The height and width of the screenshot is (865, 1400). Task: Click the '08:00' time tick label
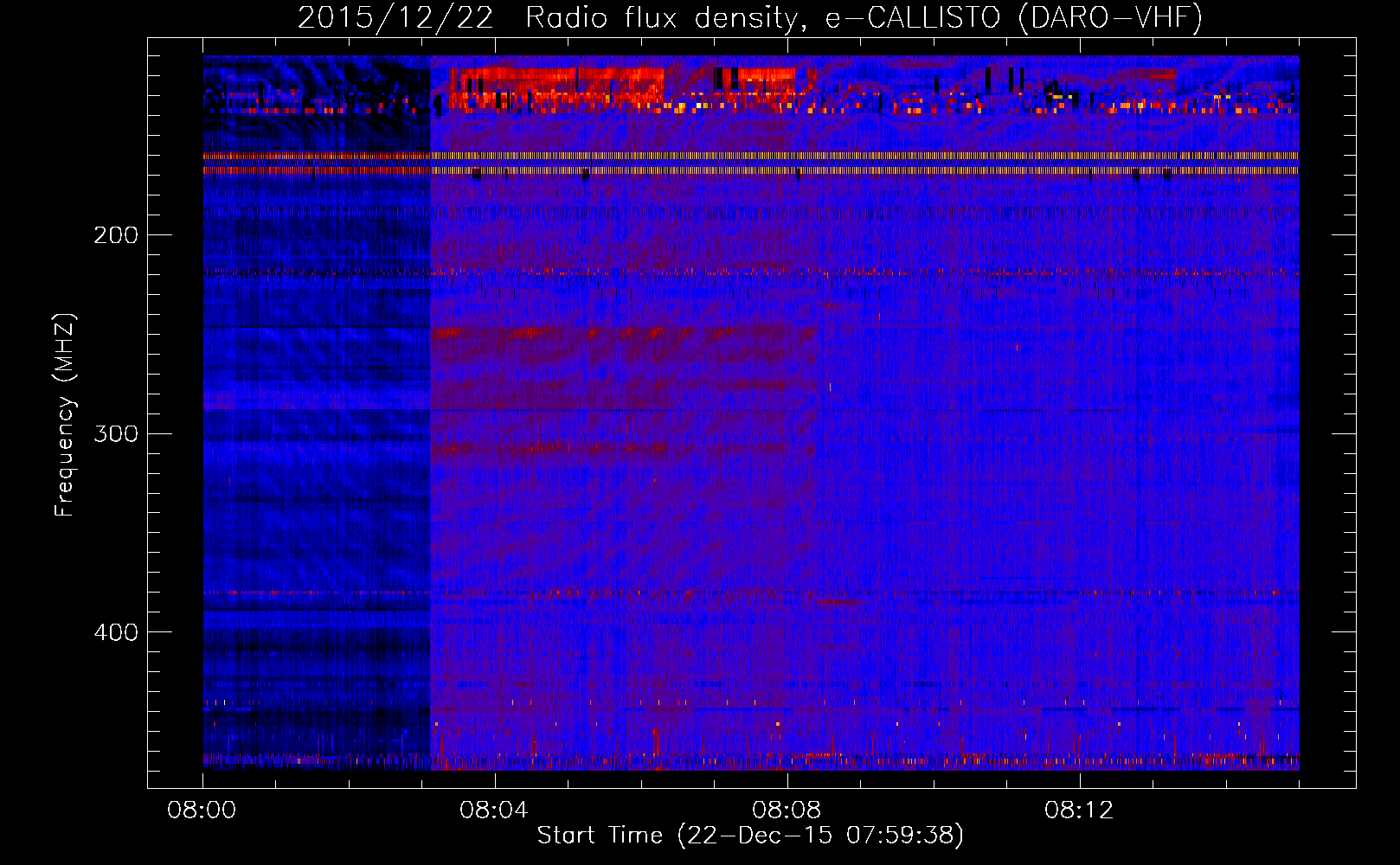(x=202, y=811)
